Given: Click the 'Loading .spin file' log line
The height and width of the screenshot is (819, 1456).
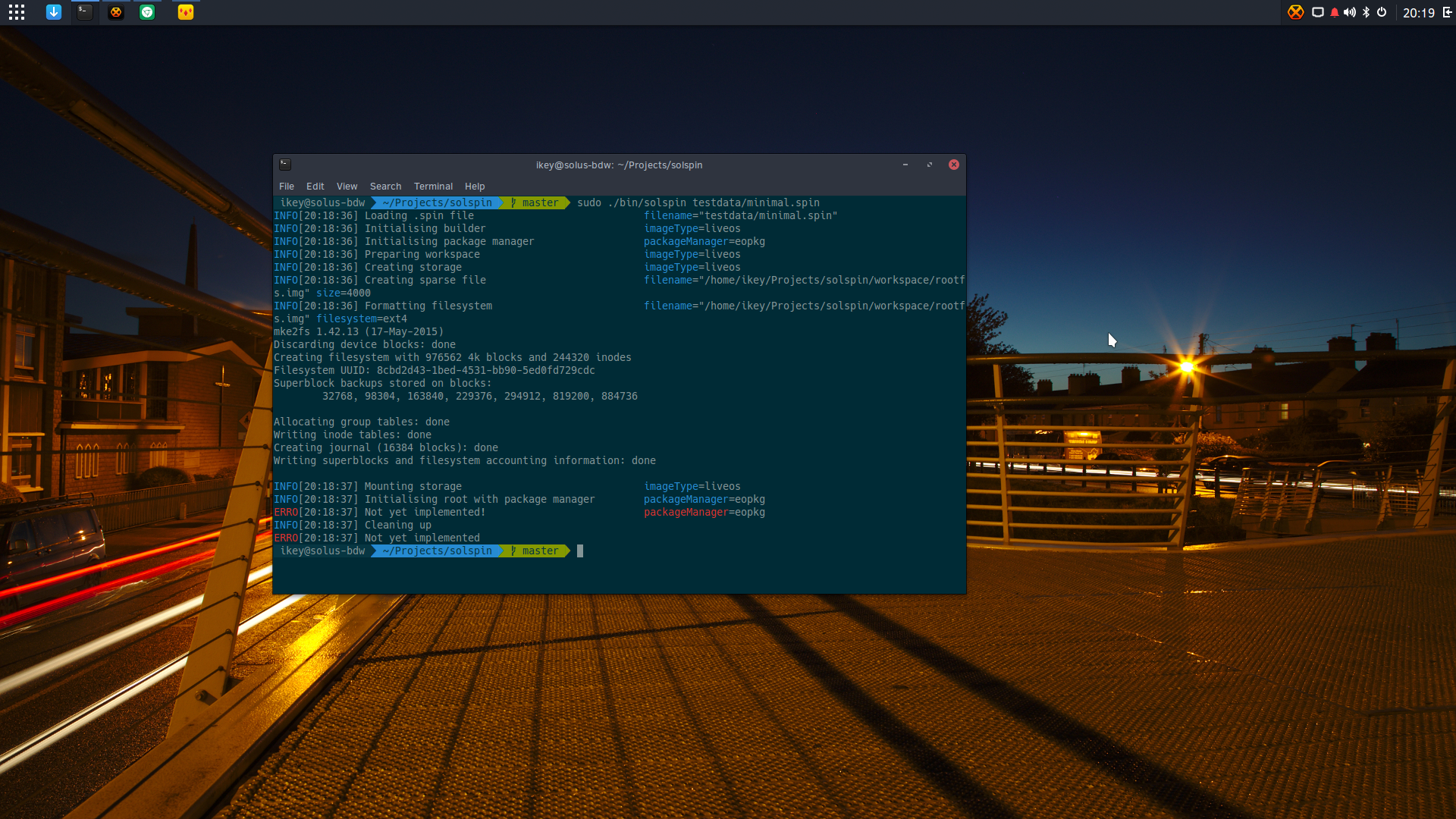Looking at the screenshot, I should tap(419, 215).
